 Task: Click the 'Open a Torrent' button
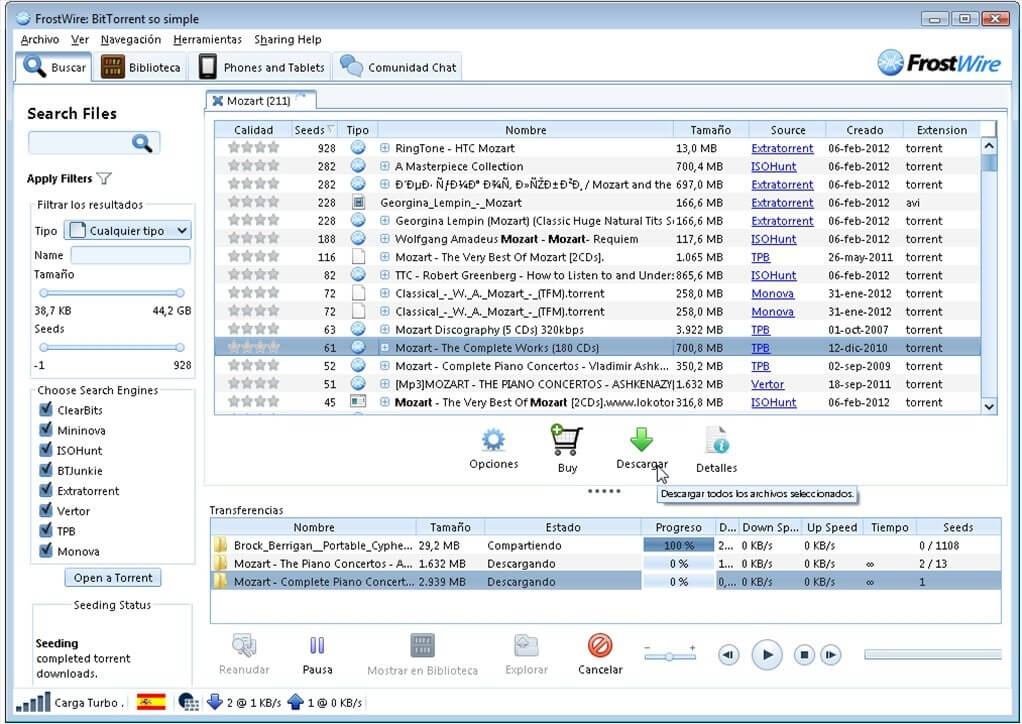pyautogui.click(x=113, y=578)
